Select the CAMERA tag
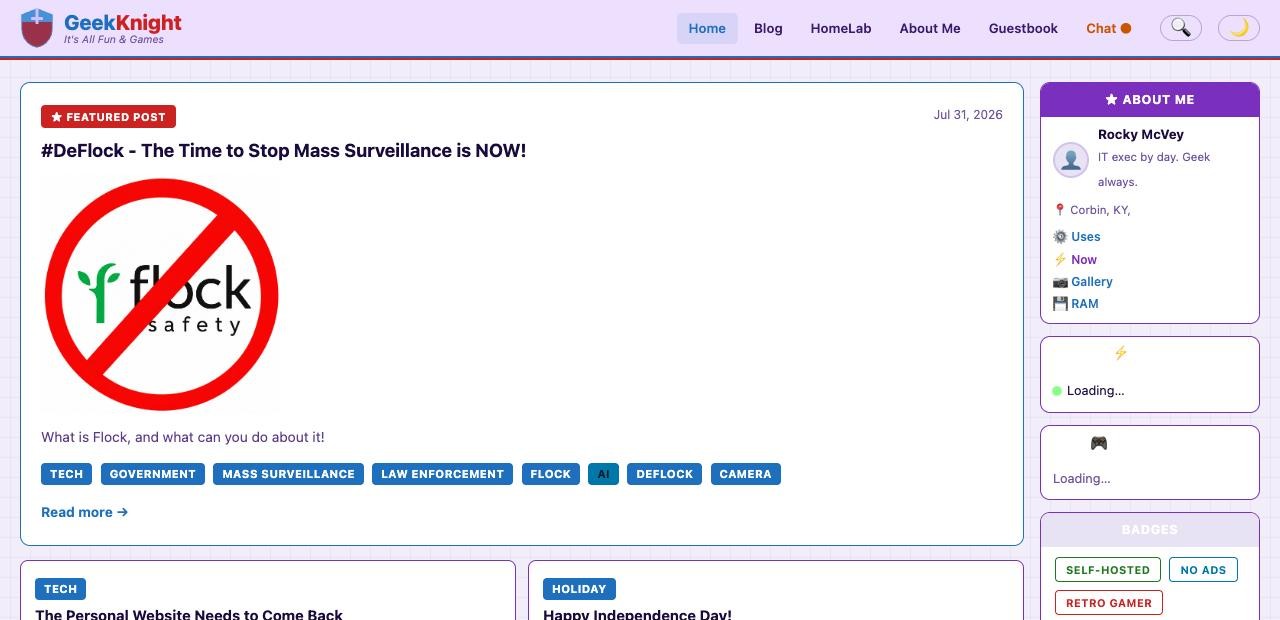Image resolution: width=1280 pixels, height=620 pixels. coord(745,474)
